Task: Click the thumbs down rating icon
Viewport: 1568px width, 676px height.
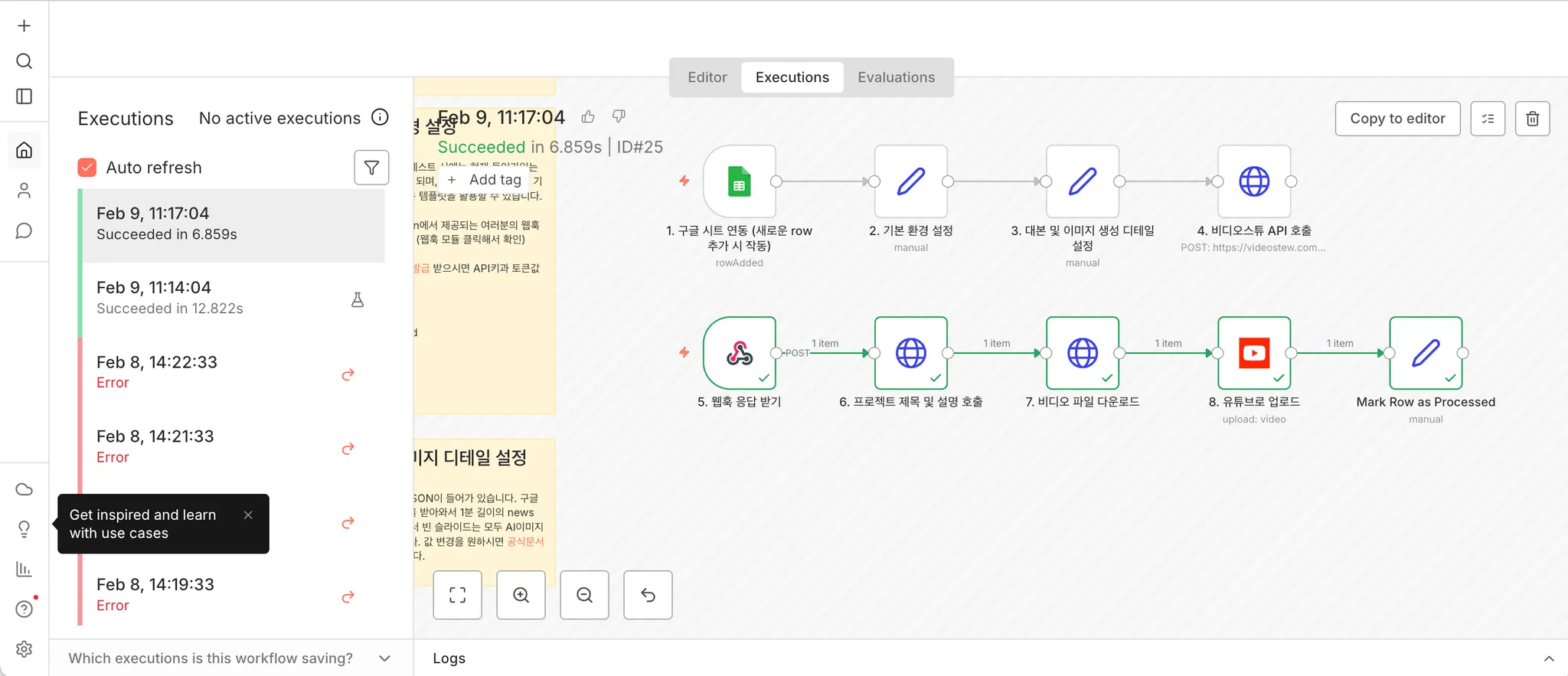Action: coord(619,116)
